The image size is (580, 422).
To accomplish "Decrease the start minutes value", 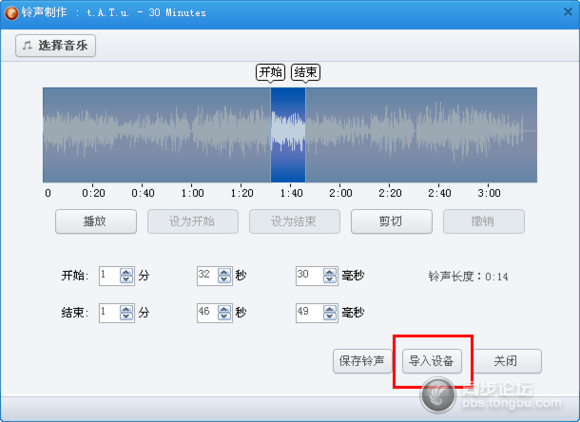I will click(126, 279).
